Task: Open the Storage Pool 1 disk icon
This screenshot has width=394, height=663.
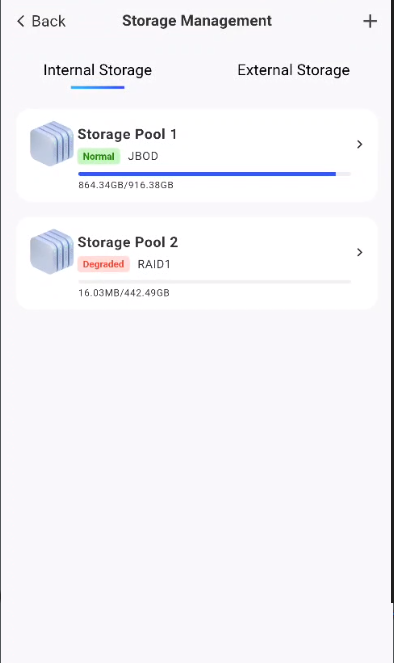Action: (x=51, y=143)
